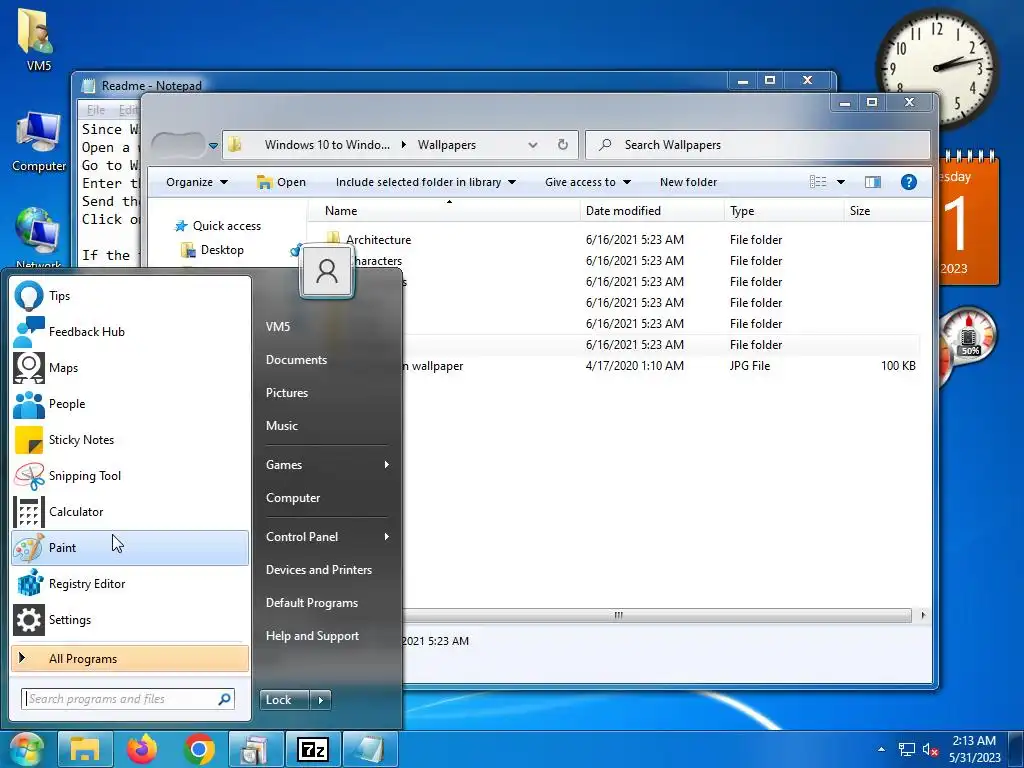The width and height of the screenshot is (1024, 768).
Task: Expand the Games submenu arrow
Action: (x=386, y=464)
